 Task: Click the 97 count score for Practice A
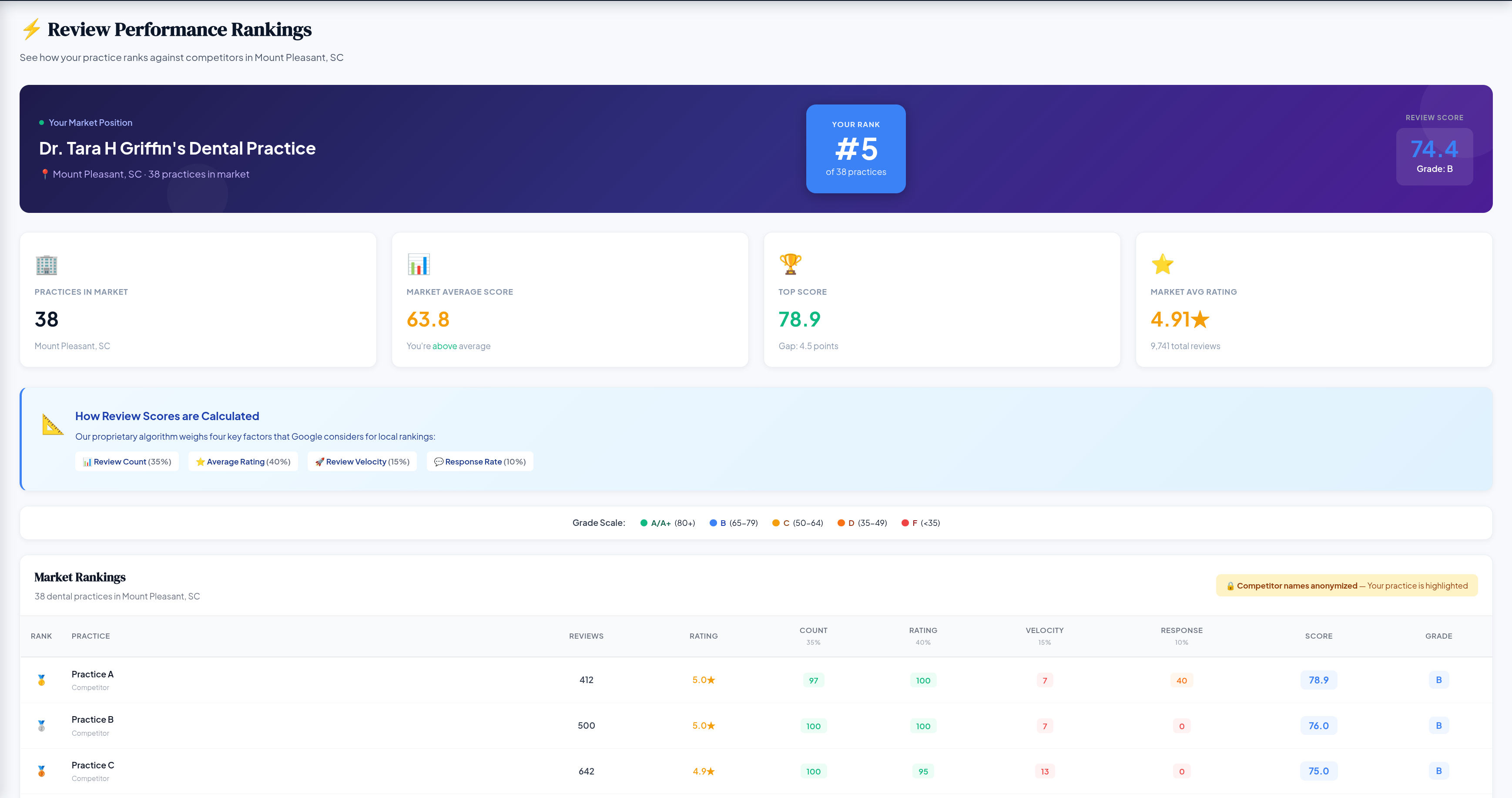coord(814,680)
